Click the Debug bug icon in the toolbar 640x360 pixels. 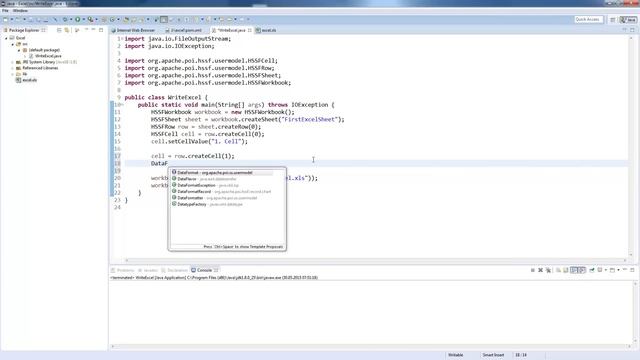[x=65, y=19]
